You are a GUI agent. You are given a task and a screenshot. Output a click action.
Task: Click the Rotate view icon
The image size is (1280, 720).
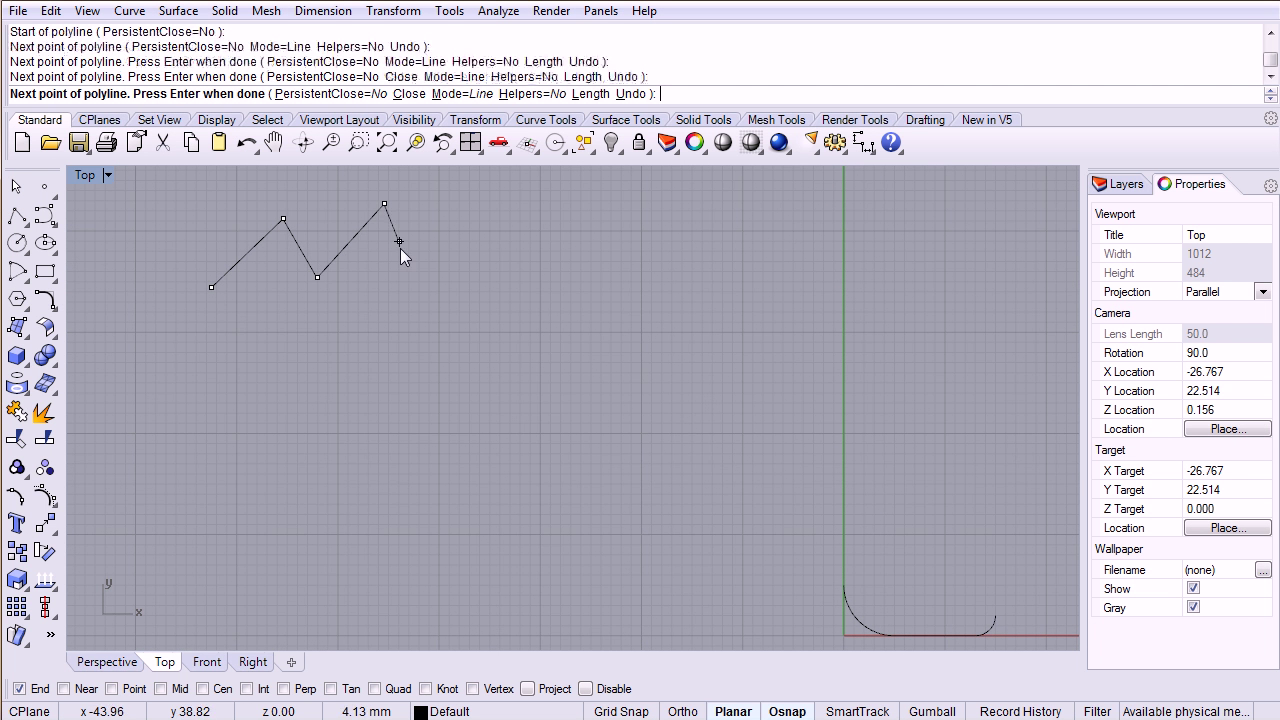(303, 143)
